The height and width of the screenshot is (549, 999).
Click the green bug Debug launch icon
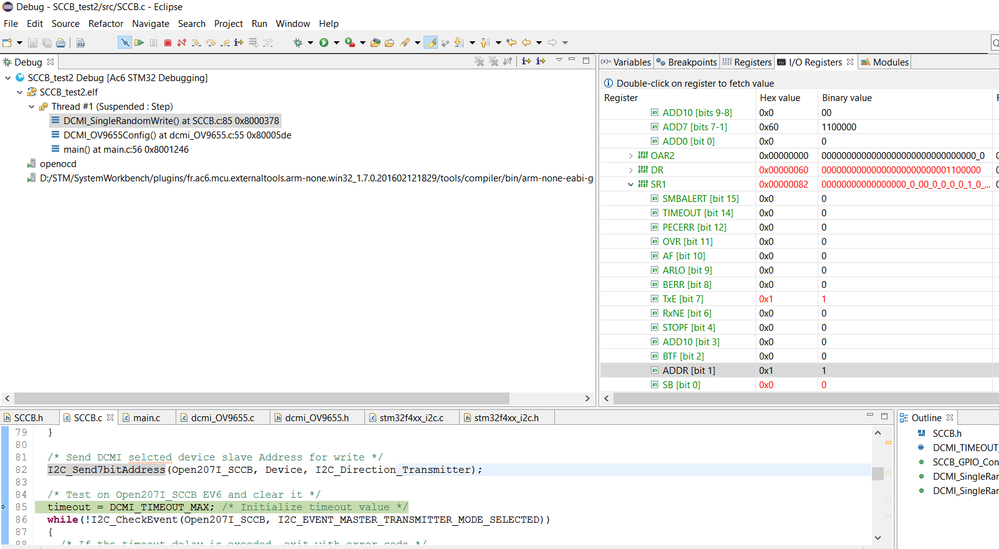[x=298, y=43]
